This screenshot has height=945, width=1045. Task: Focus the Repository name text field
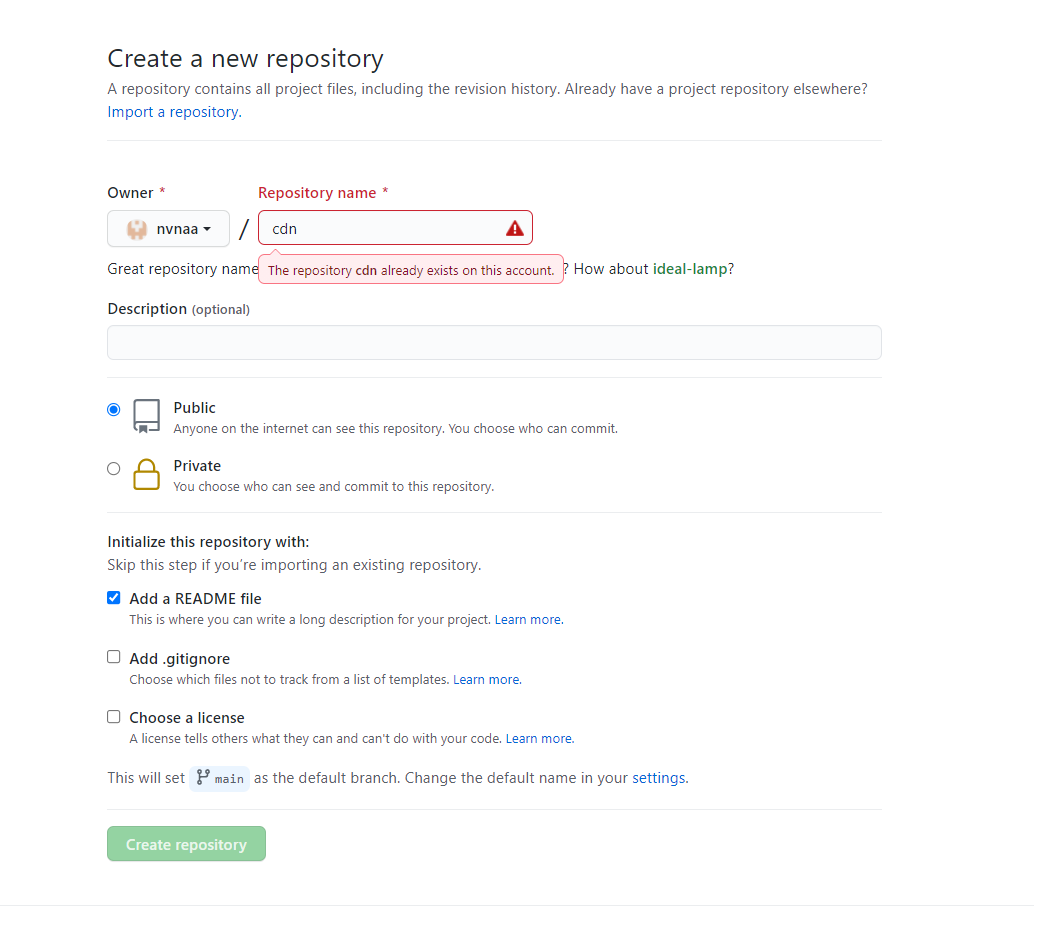pos(385,228)
